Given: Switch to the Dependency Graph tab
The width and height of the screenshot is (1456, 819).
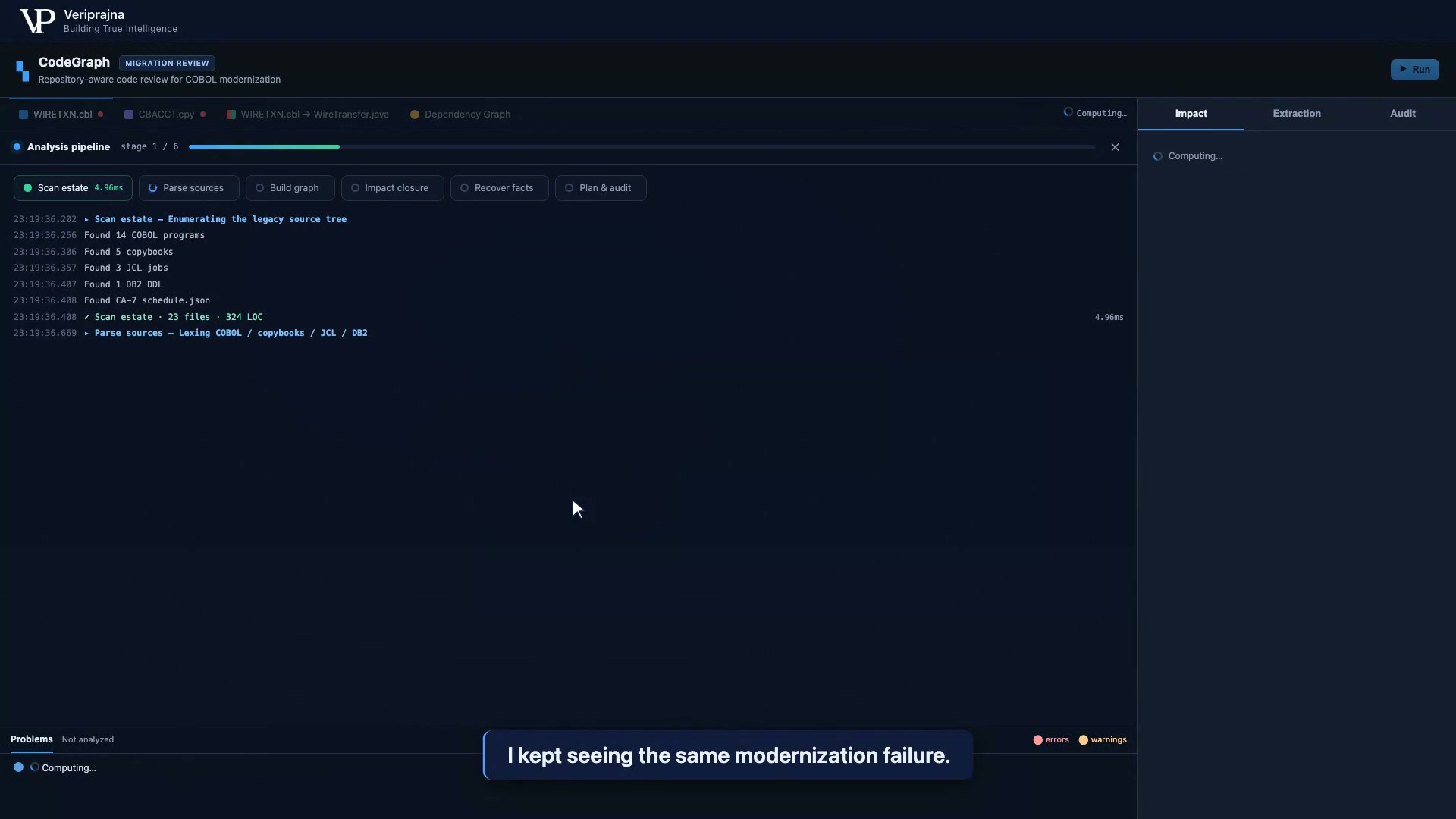Looking at the screenshot, I should 460,115.
